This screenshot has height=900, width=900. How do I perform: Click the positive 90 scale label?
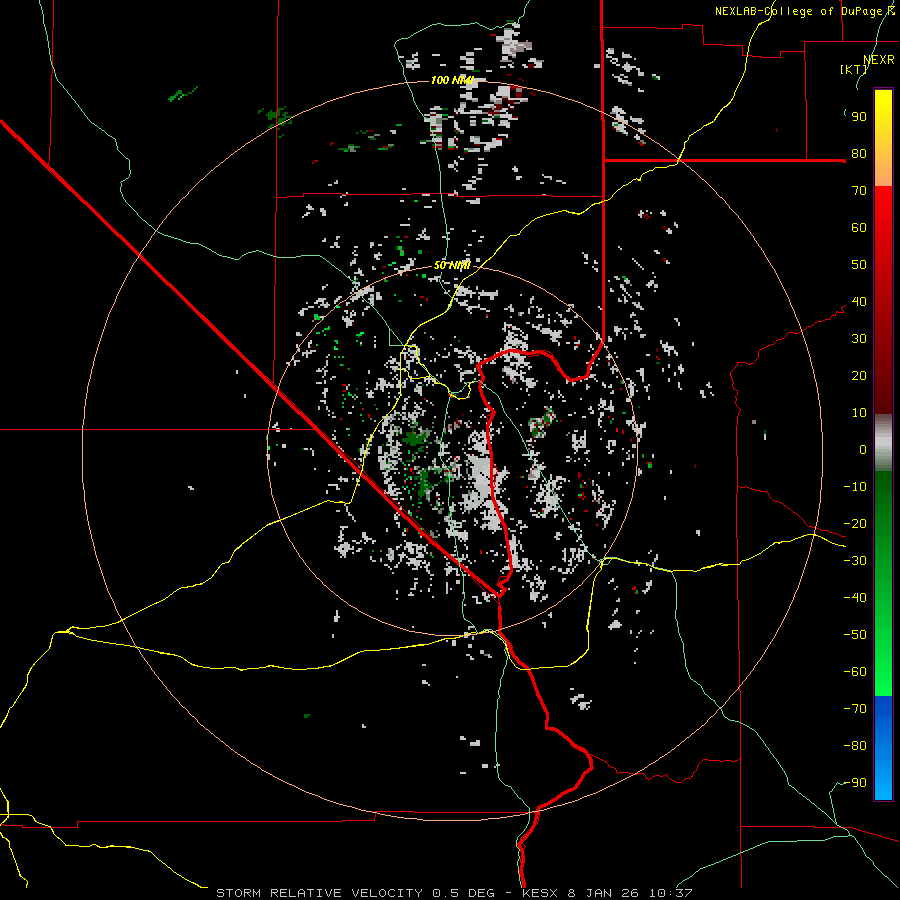(x=859, y=117)
